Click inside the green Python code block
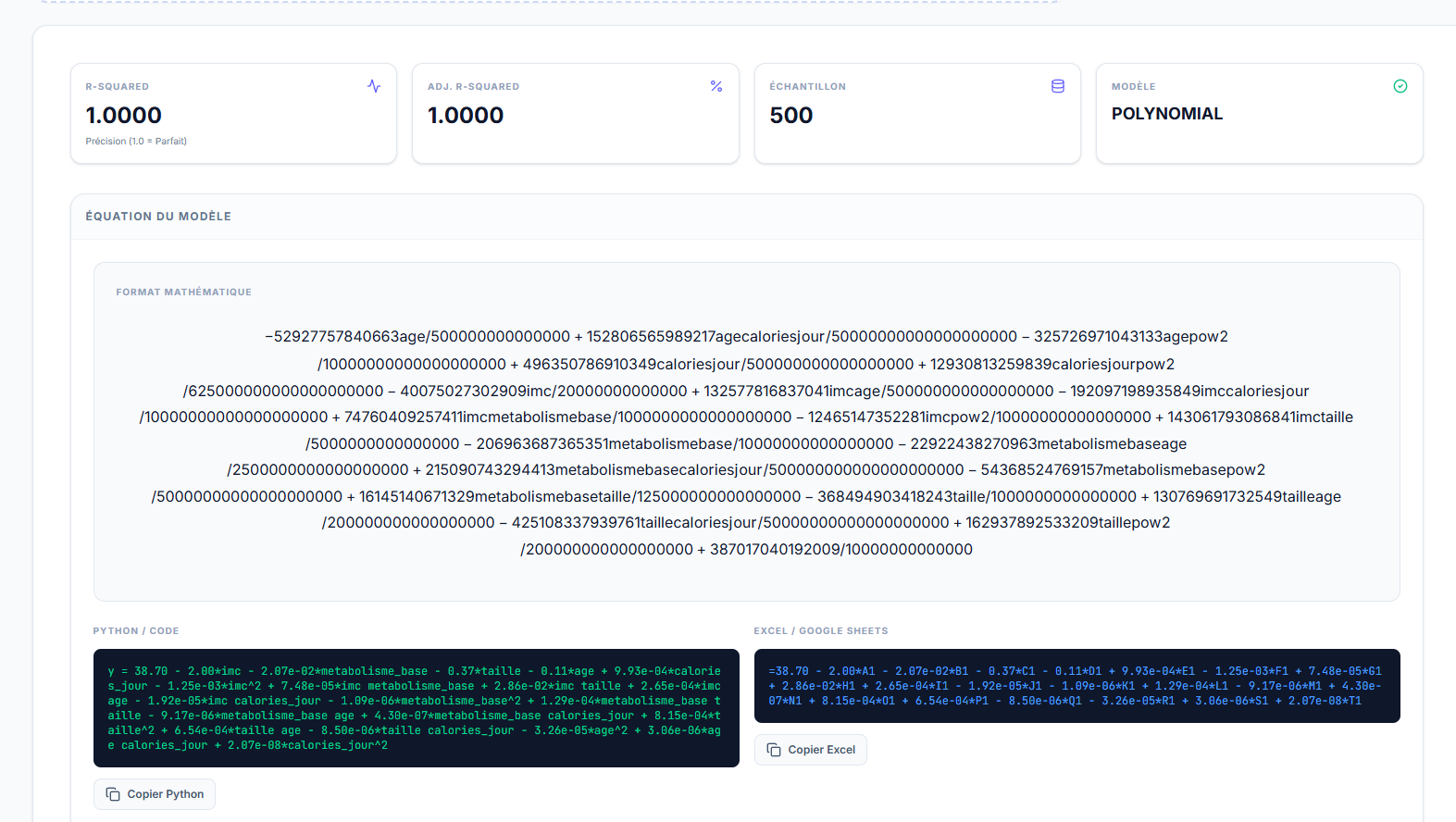The image size is (1456, 822). (x=416, y=708)
